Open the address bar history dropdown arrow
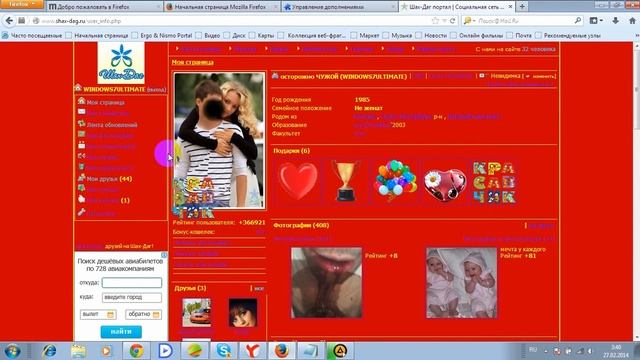The image size is (640, 360). coord(444,21)
